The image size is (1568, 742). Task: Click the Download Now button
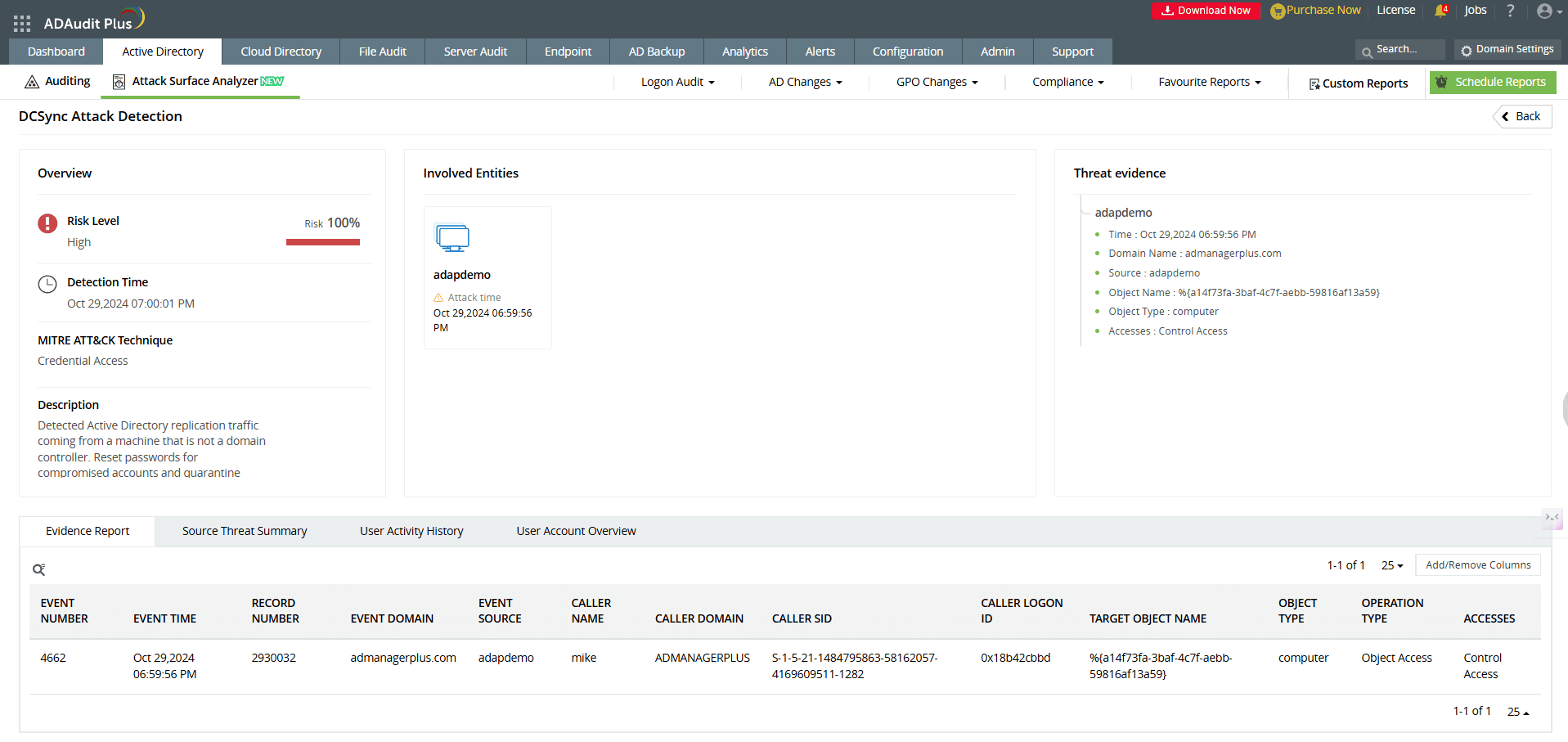(x=1206, y=11)
